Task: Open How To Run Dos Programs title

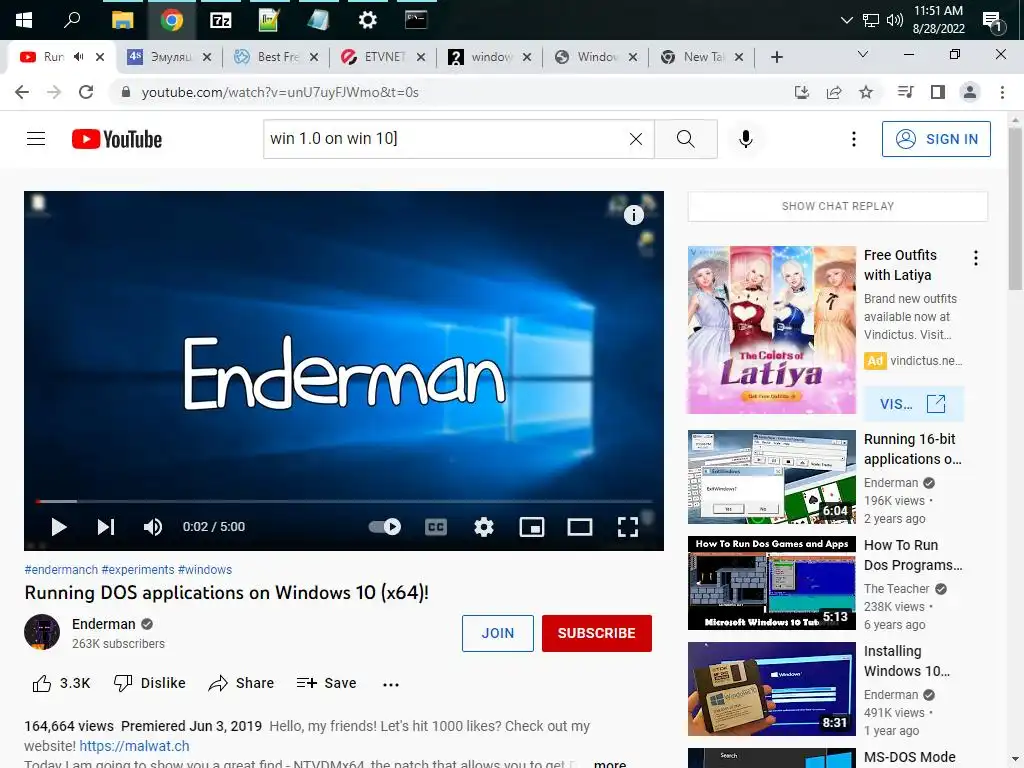Action: pos(912,555)
